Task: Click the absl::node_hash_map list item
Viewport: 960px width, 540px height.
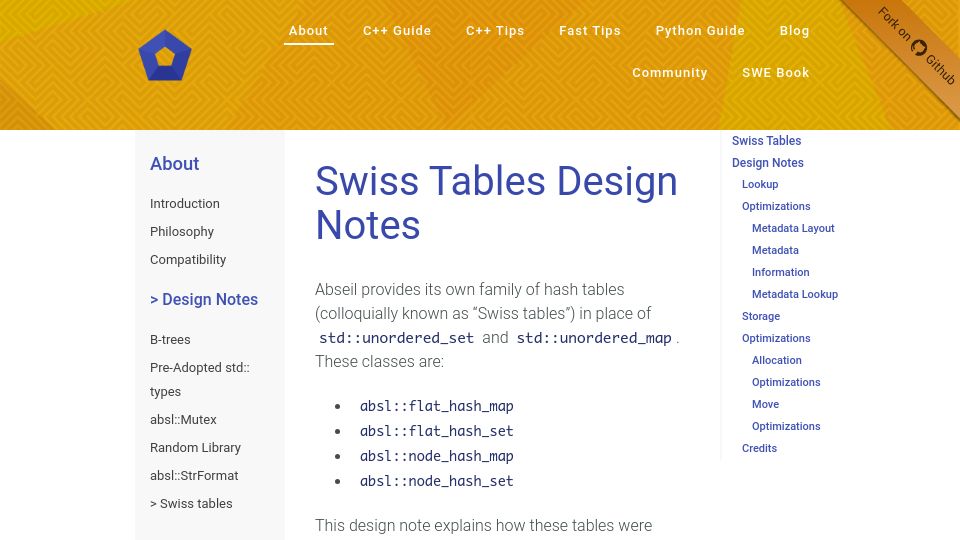Action: 437,456
